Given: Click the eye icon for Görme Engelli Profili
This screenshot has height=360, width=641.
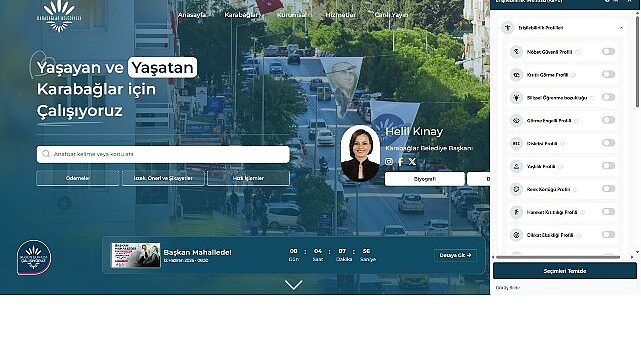Looking at the screenshot, I should 516,121.
